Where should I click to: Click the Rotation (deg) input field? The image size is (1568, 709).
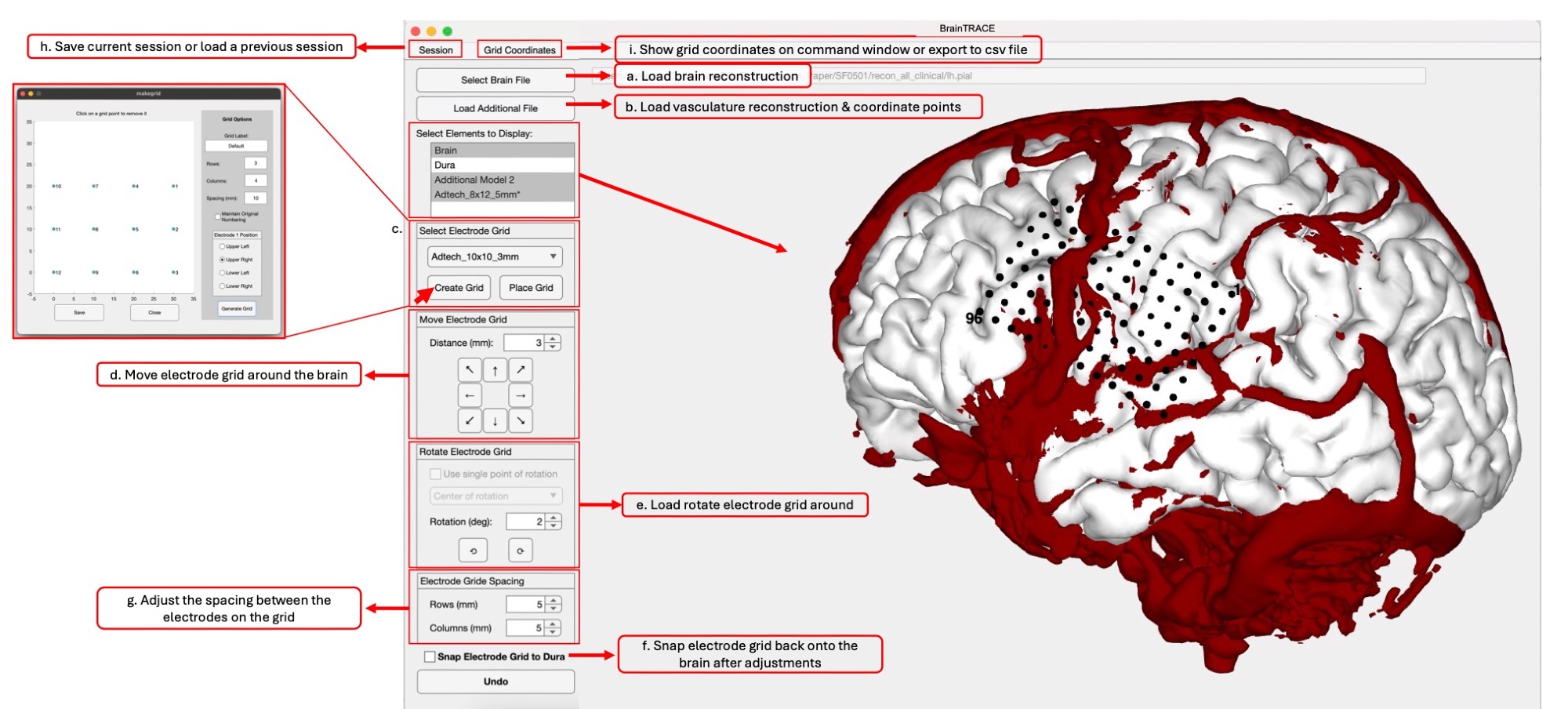(x=525, y=522)
